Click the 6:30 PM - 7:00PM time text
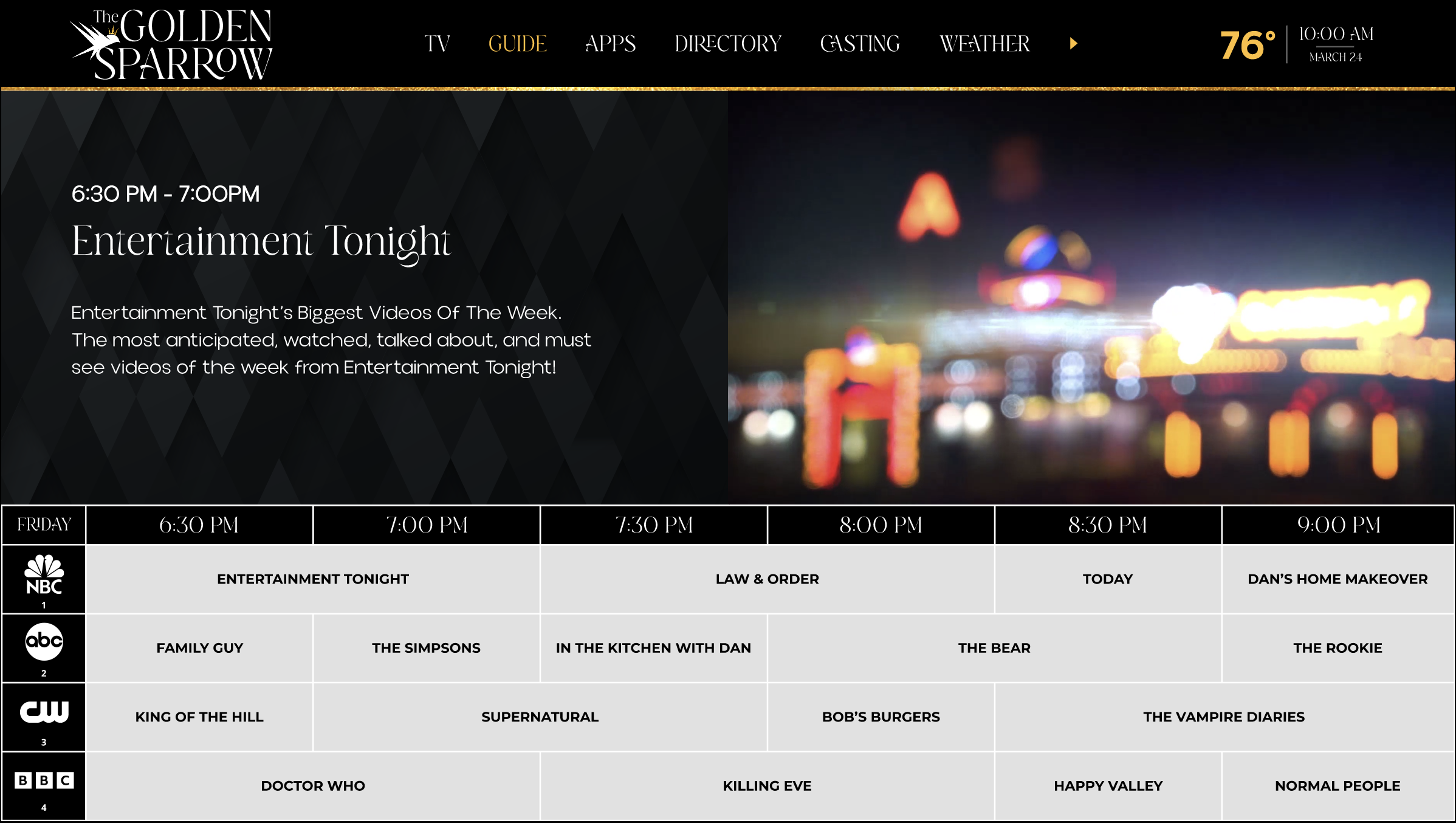This screenshot has width=1456, height=823. tap(165, 194)
